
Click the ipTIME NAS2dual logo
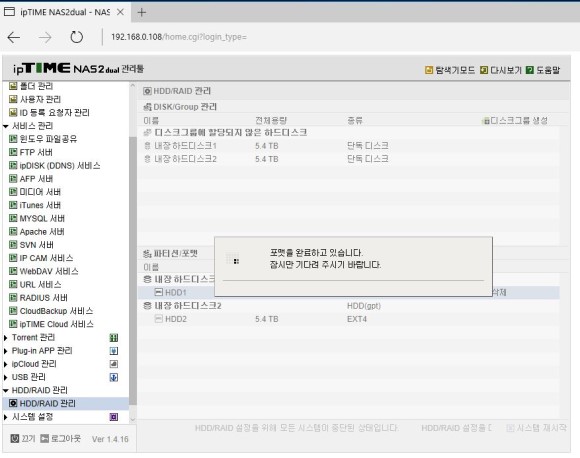click(78, 69)
